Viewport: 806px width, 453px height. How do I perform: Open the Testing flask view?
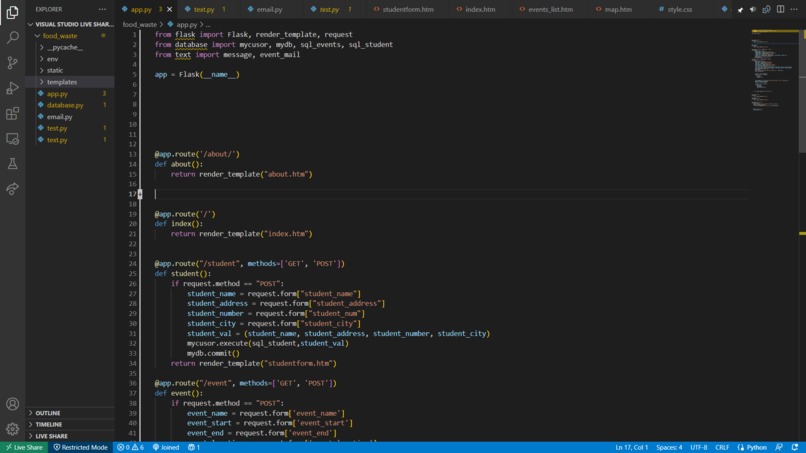pyautogui.click(x=12, y=164)
